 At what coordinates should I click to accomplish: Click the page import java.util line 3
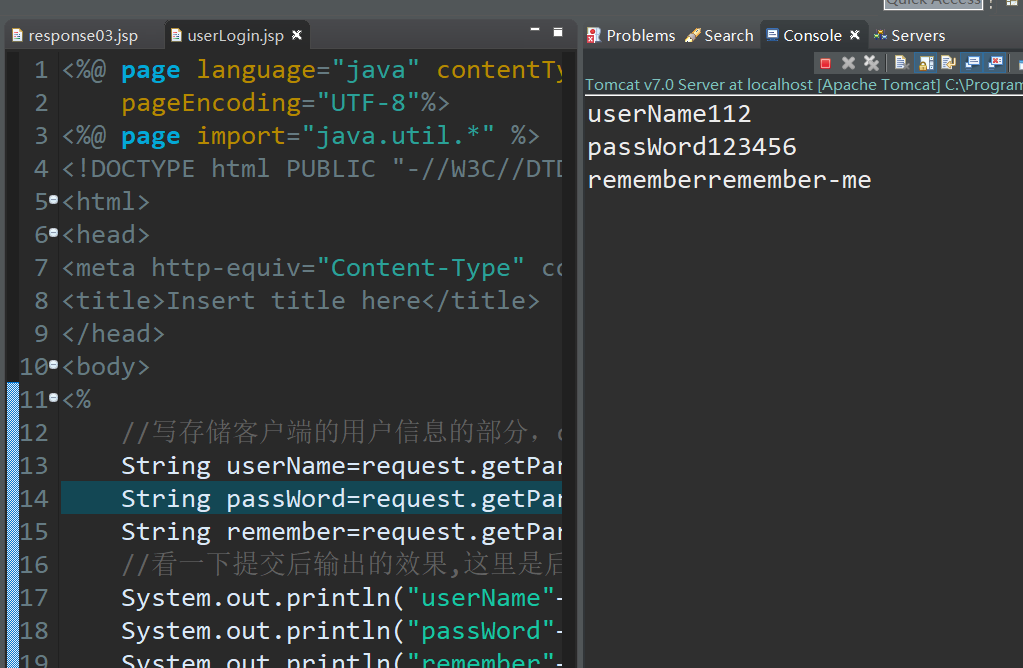(x=301, y=136)
